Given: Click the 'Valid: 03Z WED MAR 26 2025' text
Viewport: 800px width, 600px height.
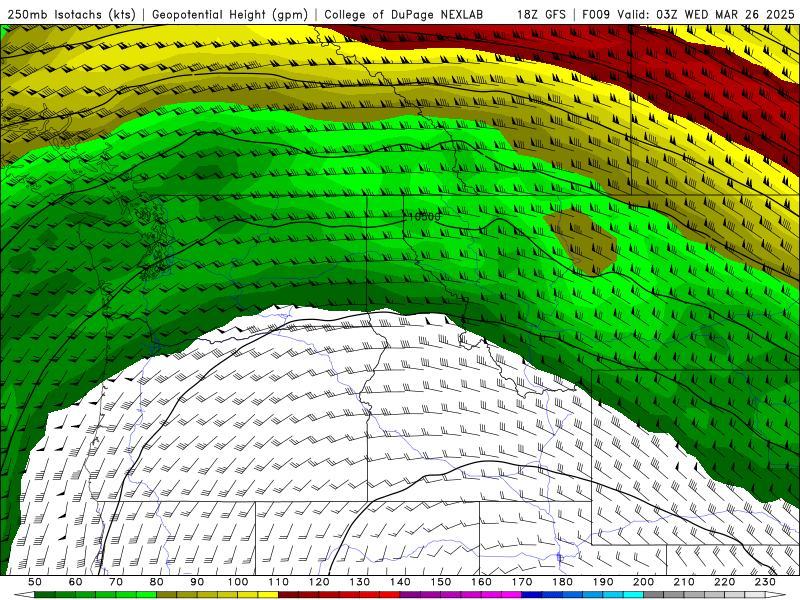Looking at the screenshot, I should tap(706, 14).
